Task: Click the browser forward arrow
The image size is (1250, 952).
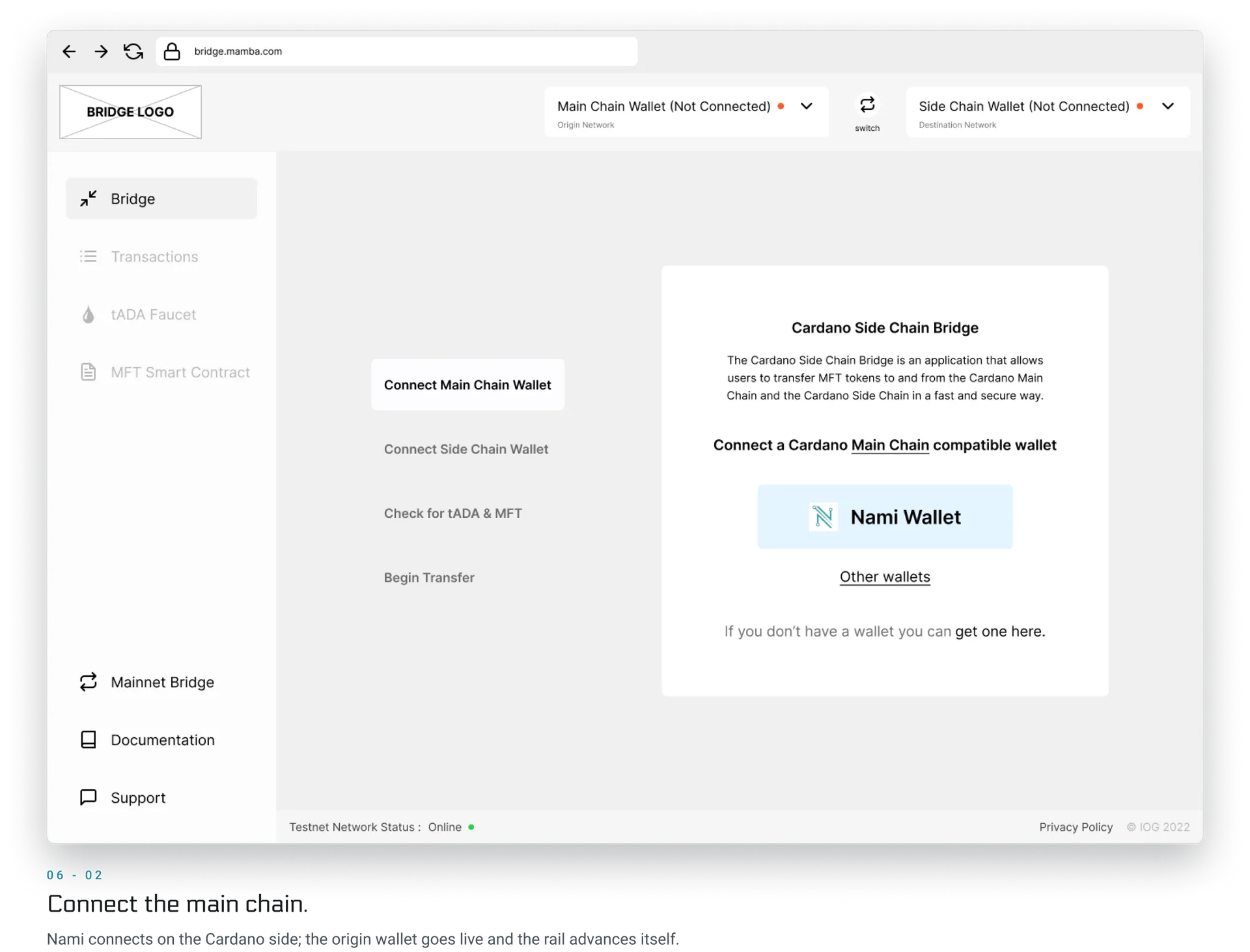Action: coord(101,51)
